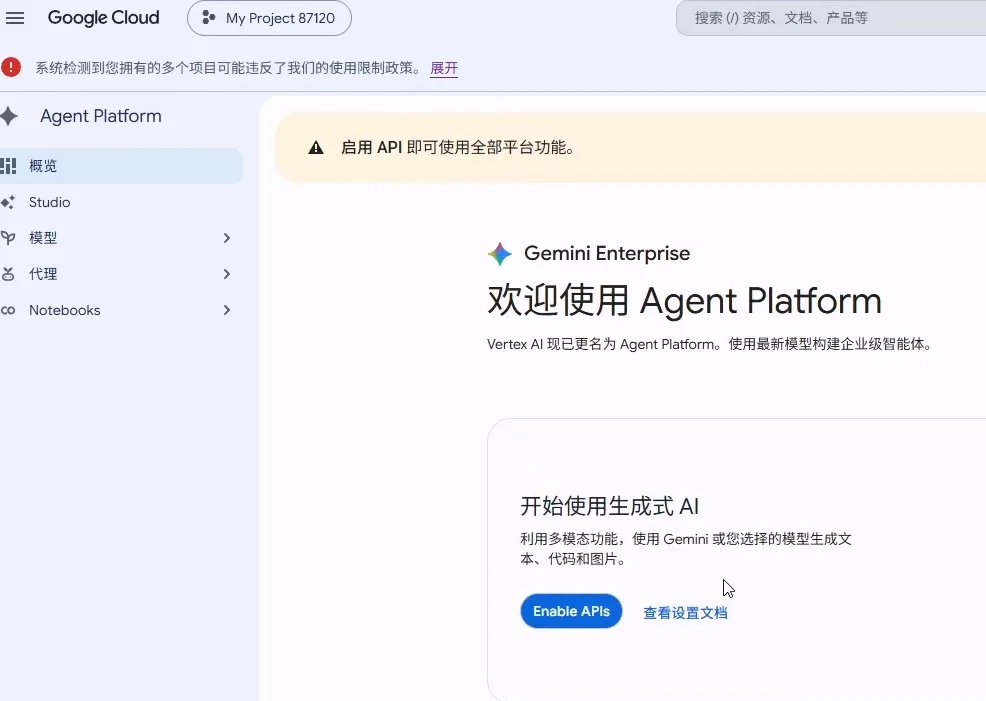Expand the Notebooks submenu chevron
986x701 pixels.
point(227,311)
